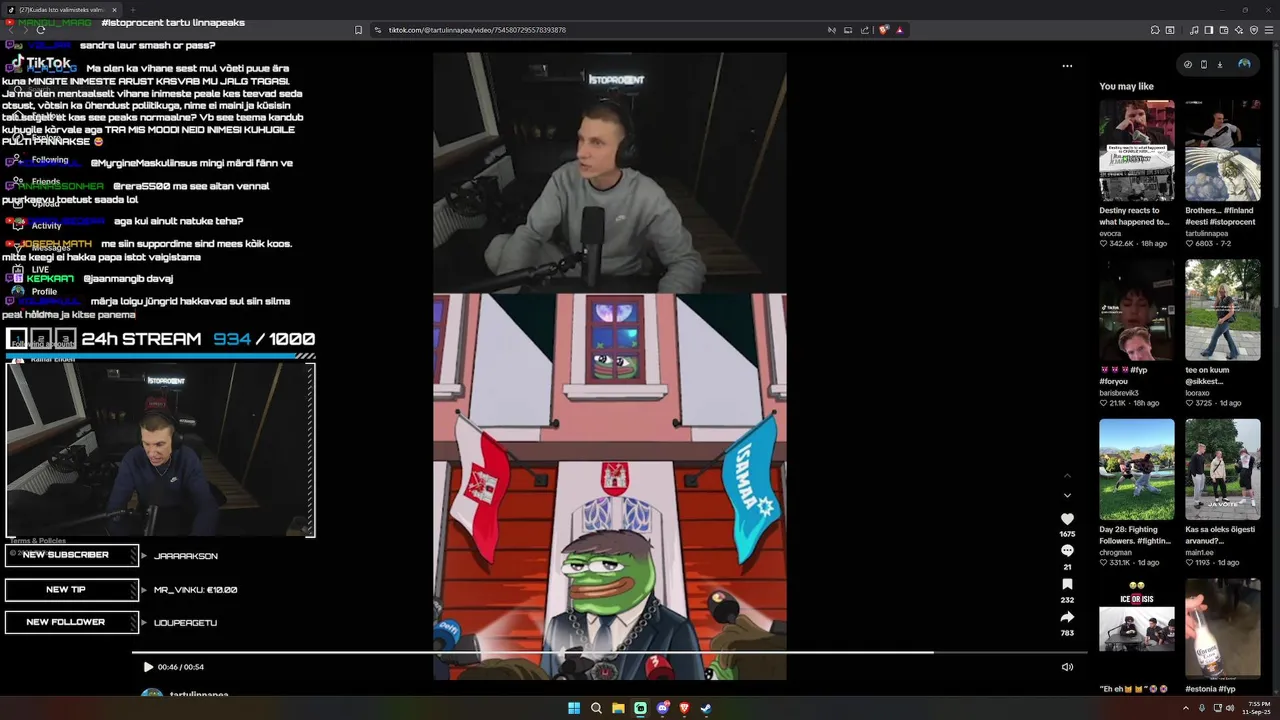
Task: Share this page from address bar icon
Action: [x=865, y=30]
